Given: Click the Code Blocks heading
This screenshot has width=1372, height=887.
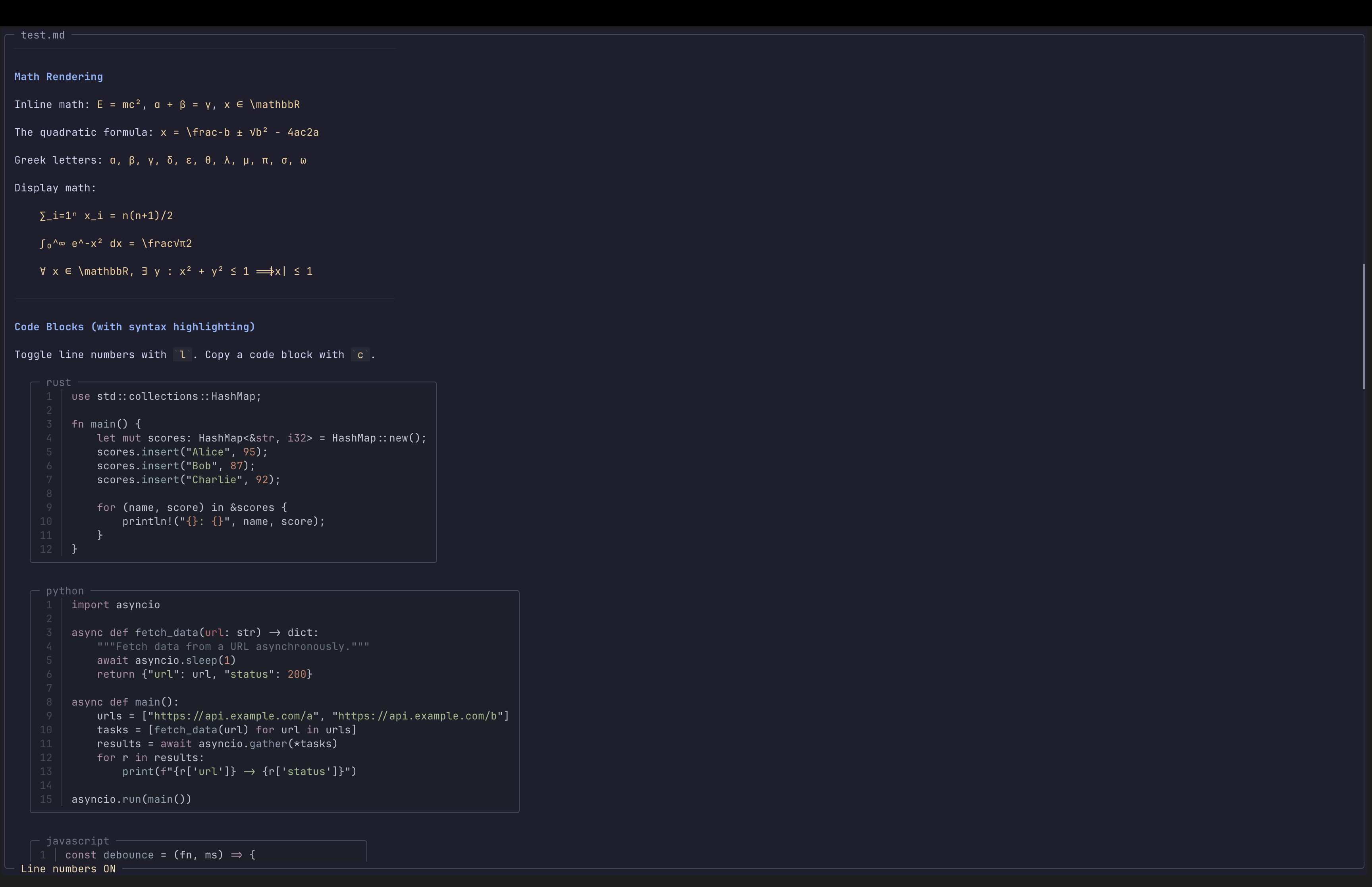Looking at the screenshot, I should coord(135,327).
